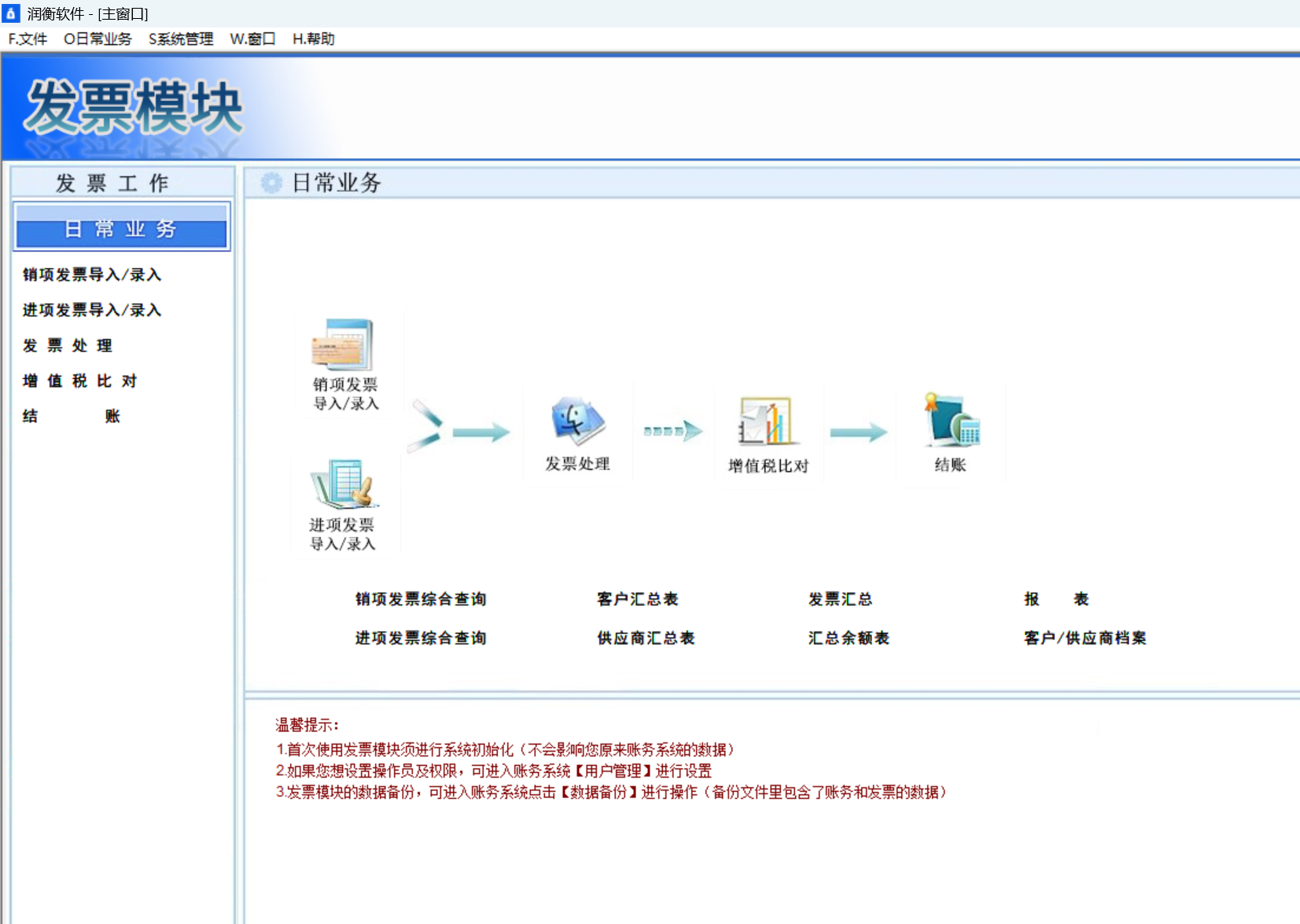Click tip 3 about 数据备份
This screenshot has width=1300, height=924.
tap(612, 792)
